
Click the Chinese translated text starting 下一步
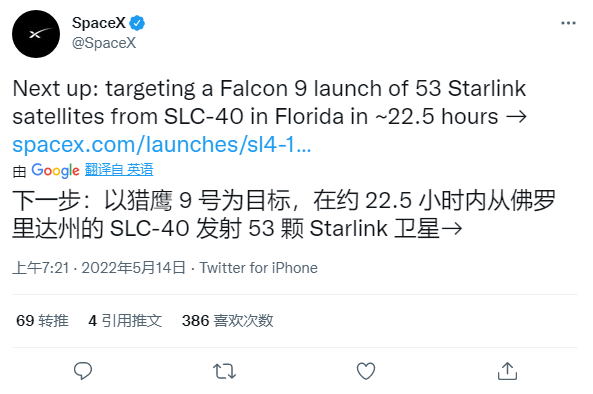284,214
